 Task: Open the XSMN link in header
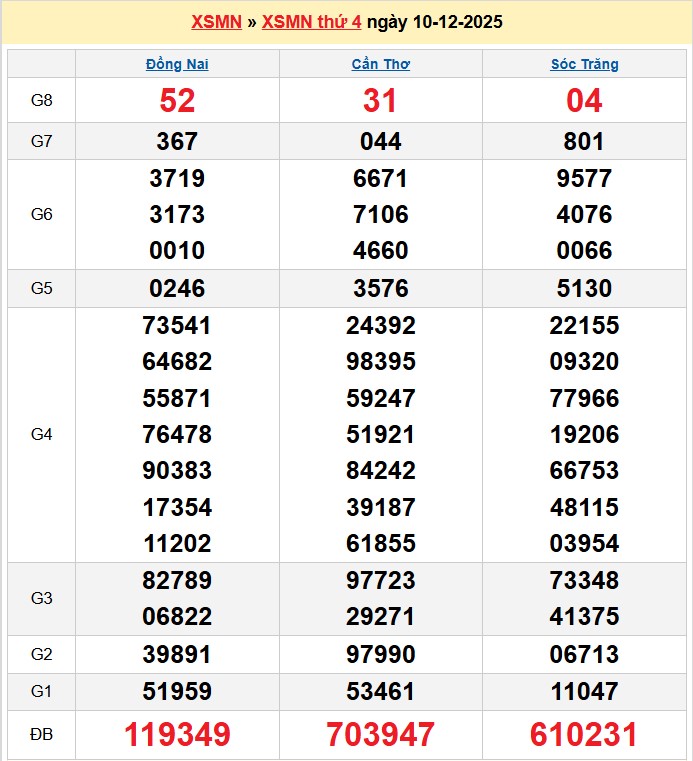[x=216, y=22]
